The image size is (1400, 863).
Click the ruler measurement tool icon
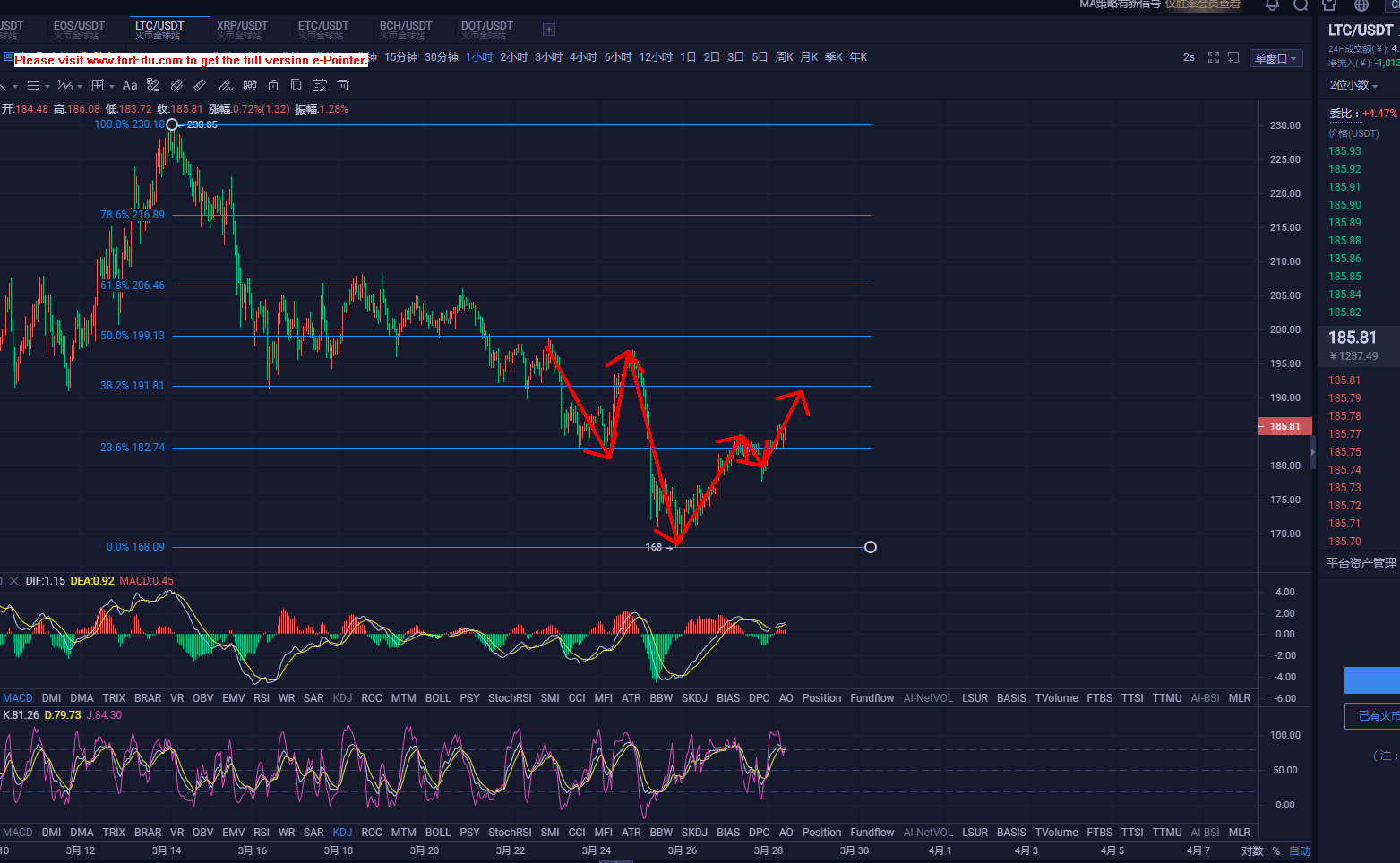tap(200, 85)
